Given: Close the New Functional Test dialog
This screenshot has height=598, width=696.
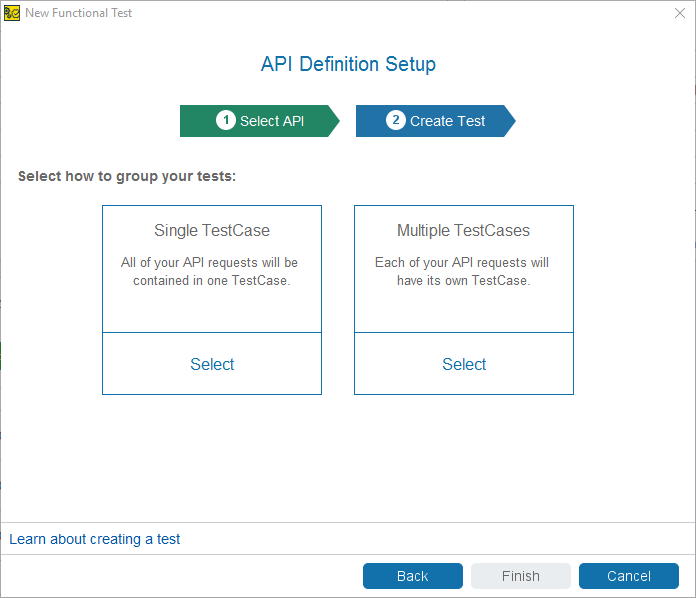Looking at the screenshot, I should 680,13.
